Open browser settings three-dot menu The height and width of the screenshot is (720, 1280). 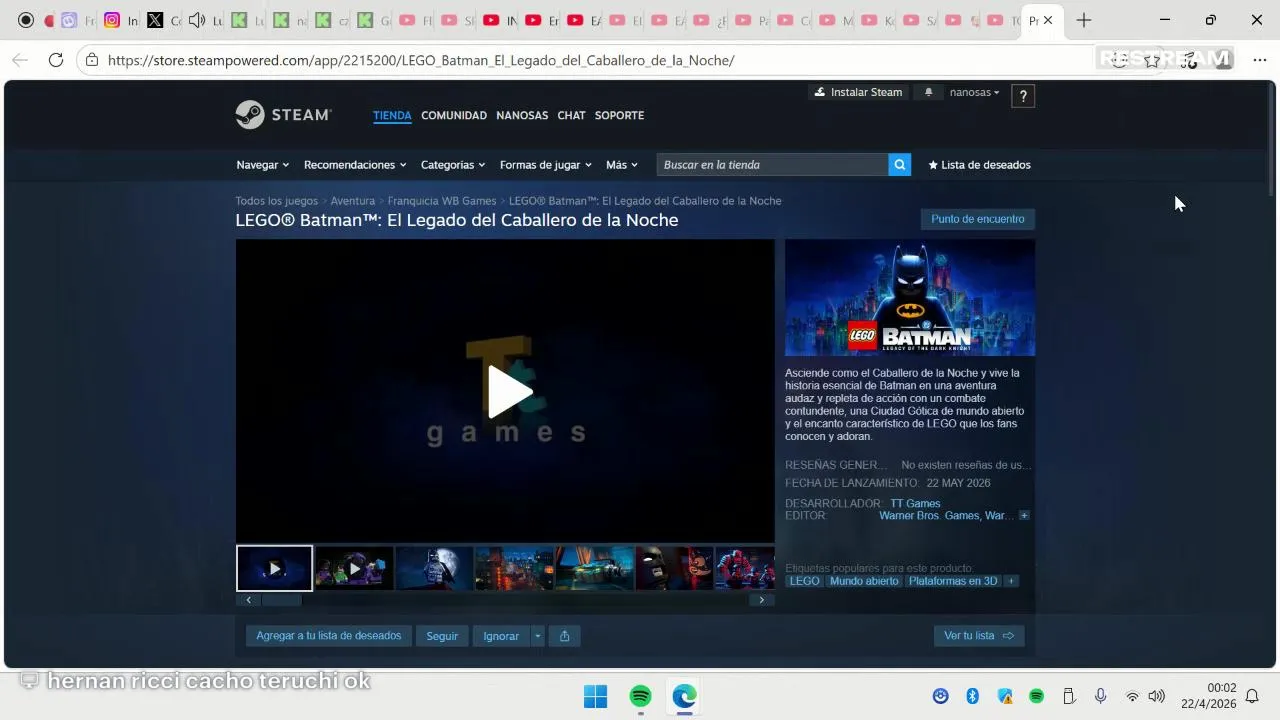pos(1259,60)
